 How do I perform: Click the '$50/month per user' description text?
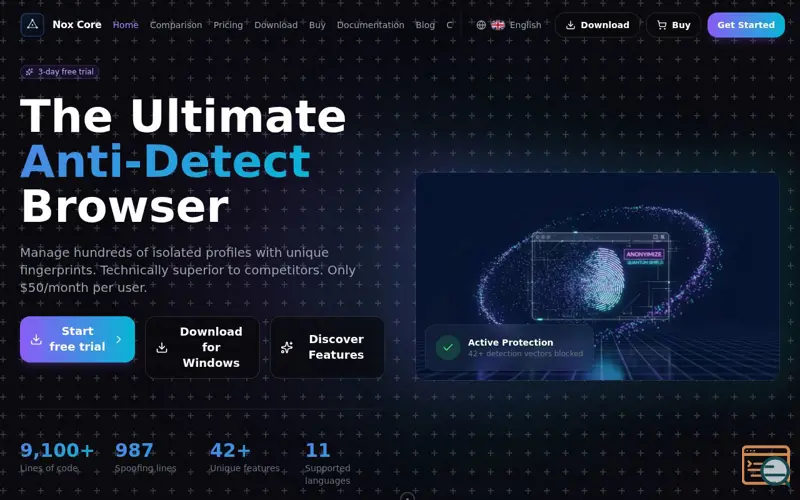pos(84,287)
